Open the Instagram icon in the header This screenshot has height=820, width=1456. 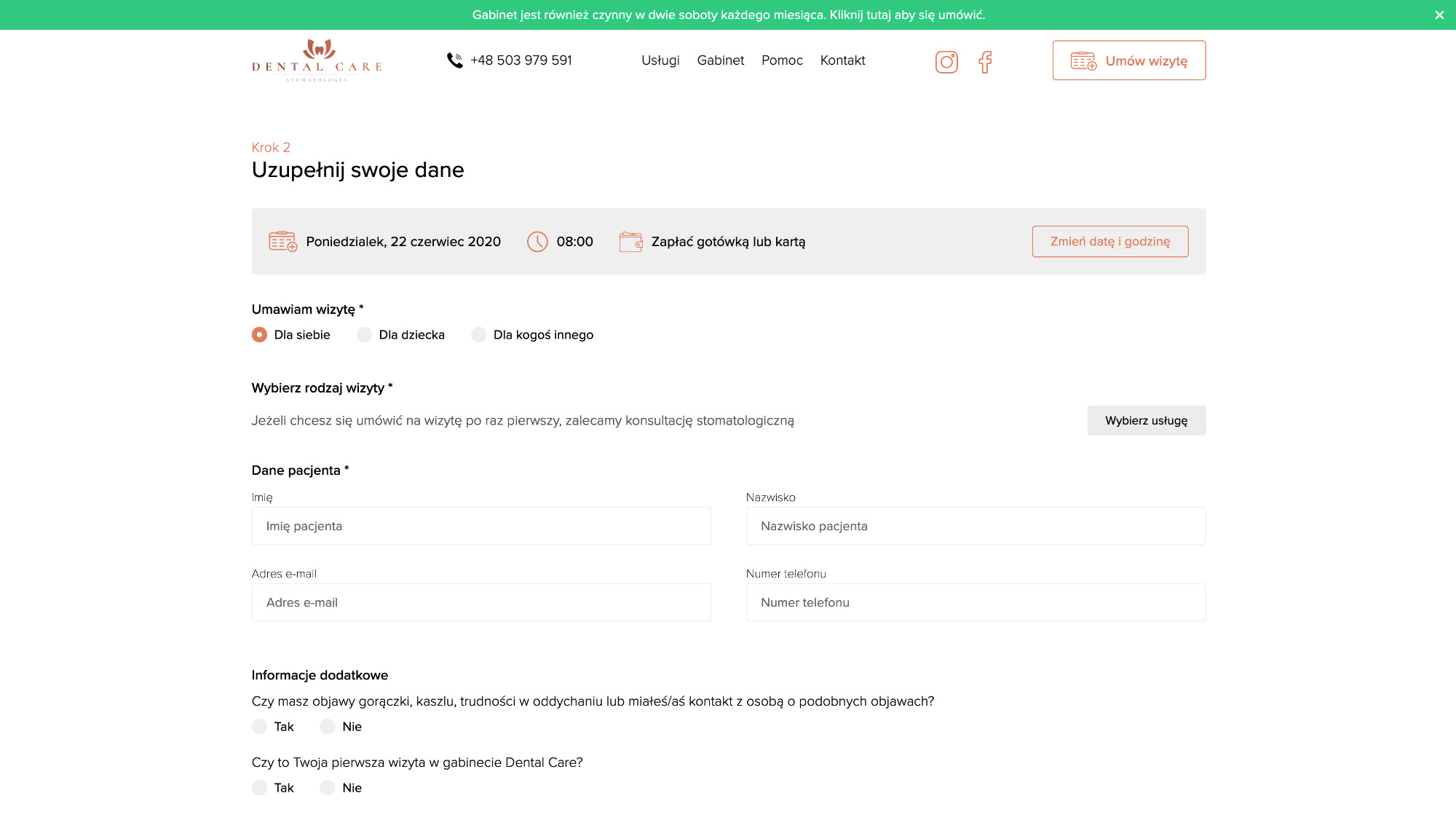pyautogui.click(x=946, y=62)
